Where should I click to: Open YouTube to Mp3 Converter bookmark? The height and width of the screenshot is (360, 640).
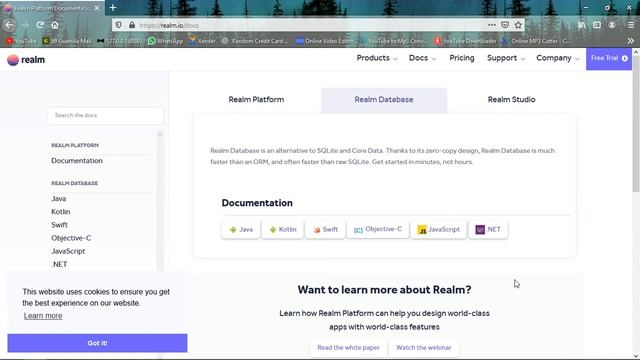tap(394, 41)
